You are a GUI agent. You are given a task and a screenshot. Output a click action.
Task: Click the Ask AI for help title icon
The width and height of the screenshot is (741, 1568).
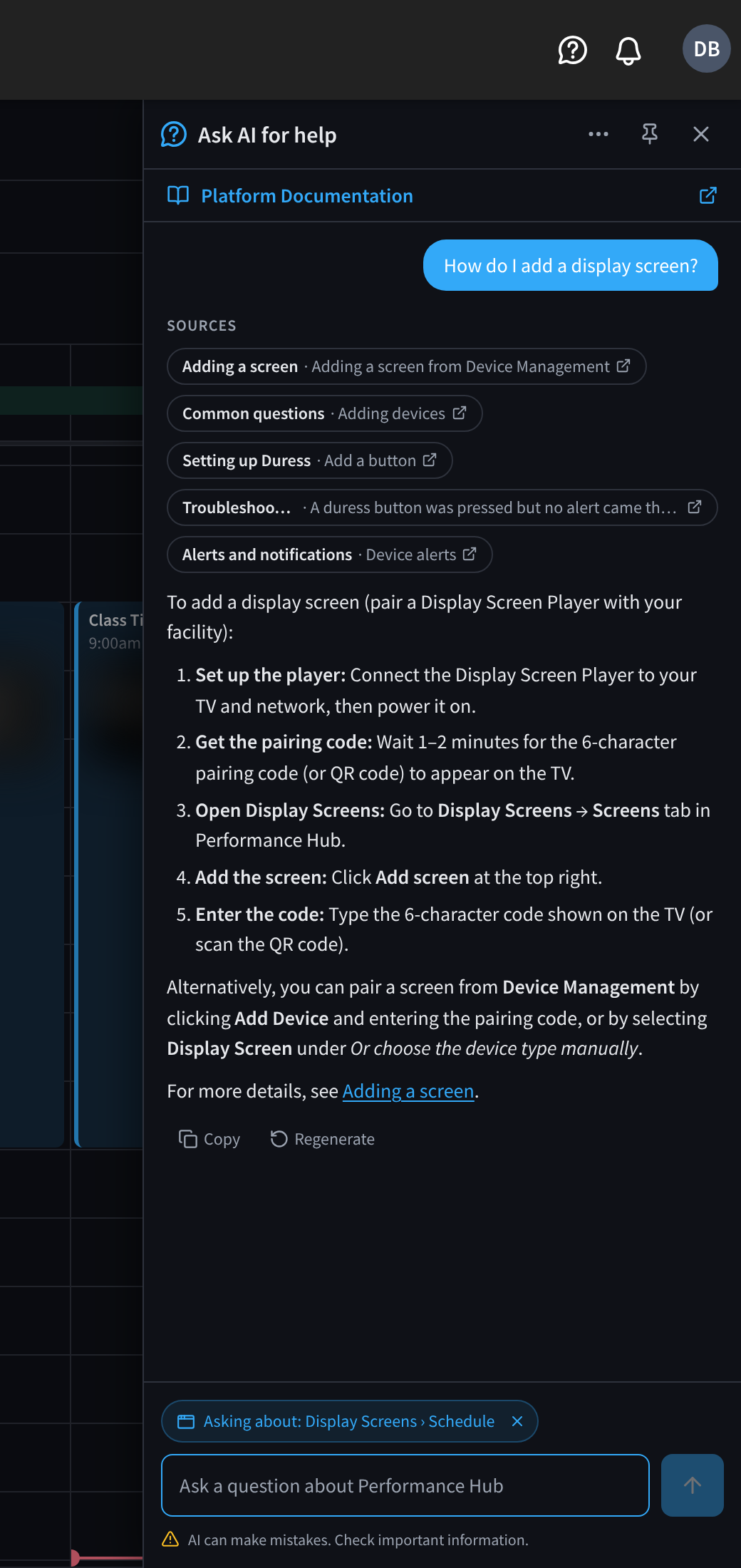[x=174, y=134]
